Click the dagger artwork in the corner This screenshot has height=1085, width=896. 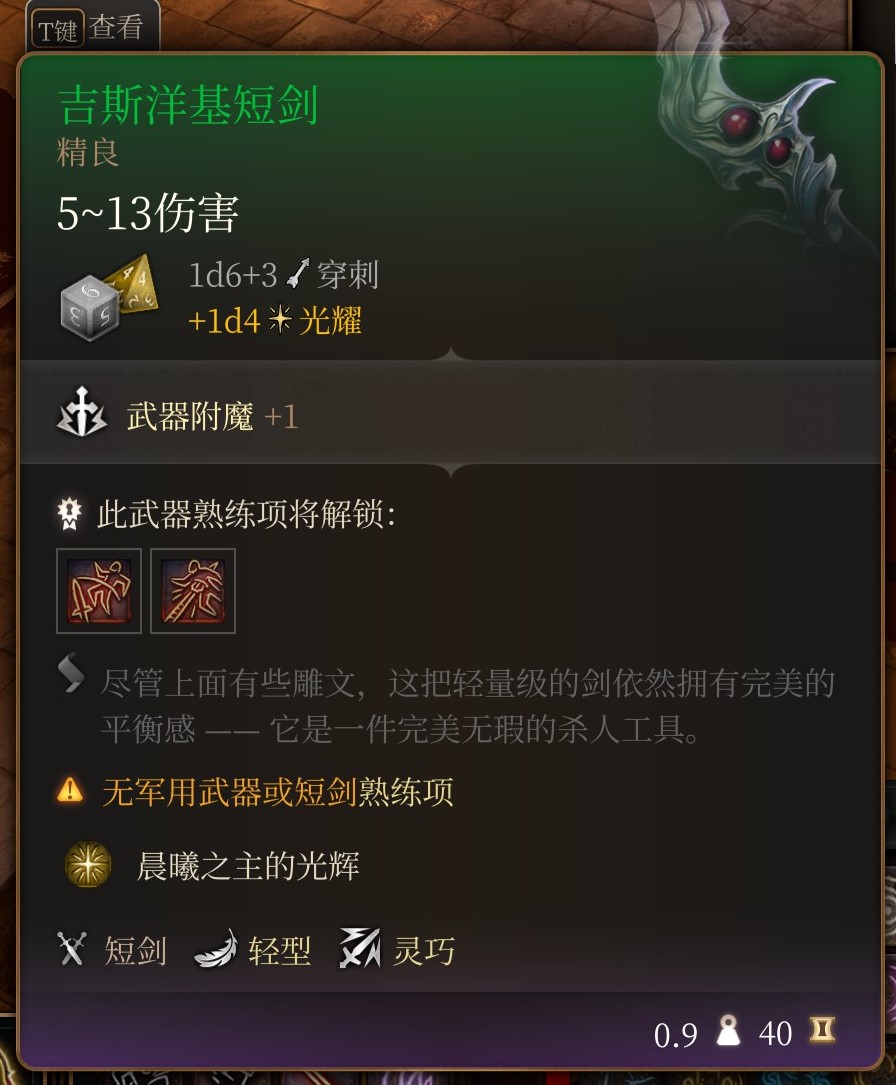(x=768, y=152)
